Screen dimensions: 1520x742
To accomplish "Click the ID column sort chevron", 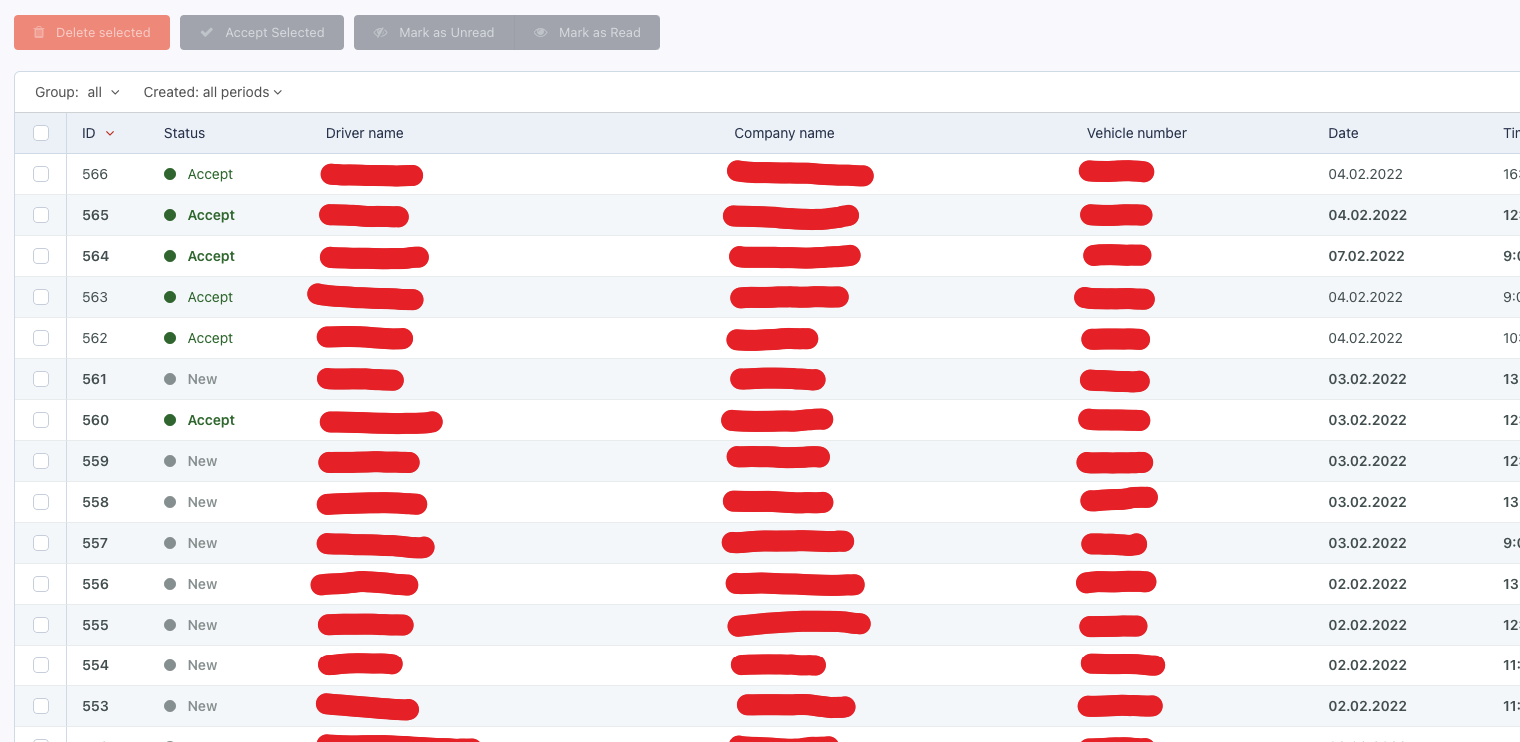I will (x=110, y=132).
